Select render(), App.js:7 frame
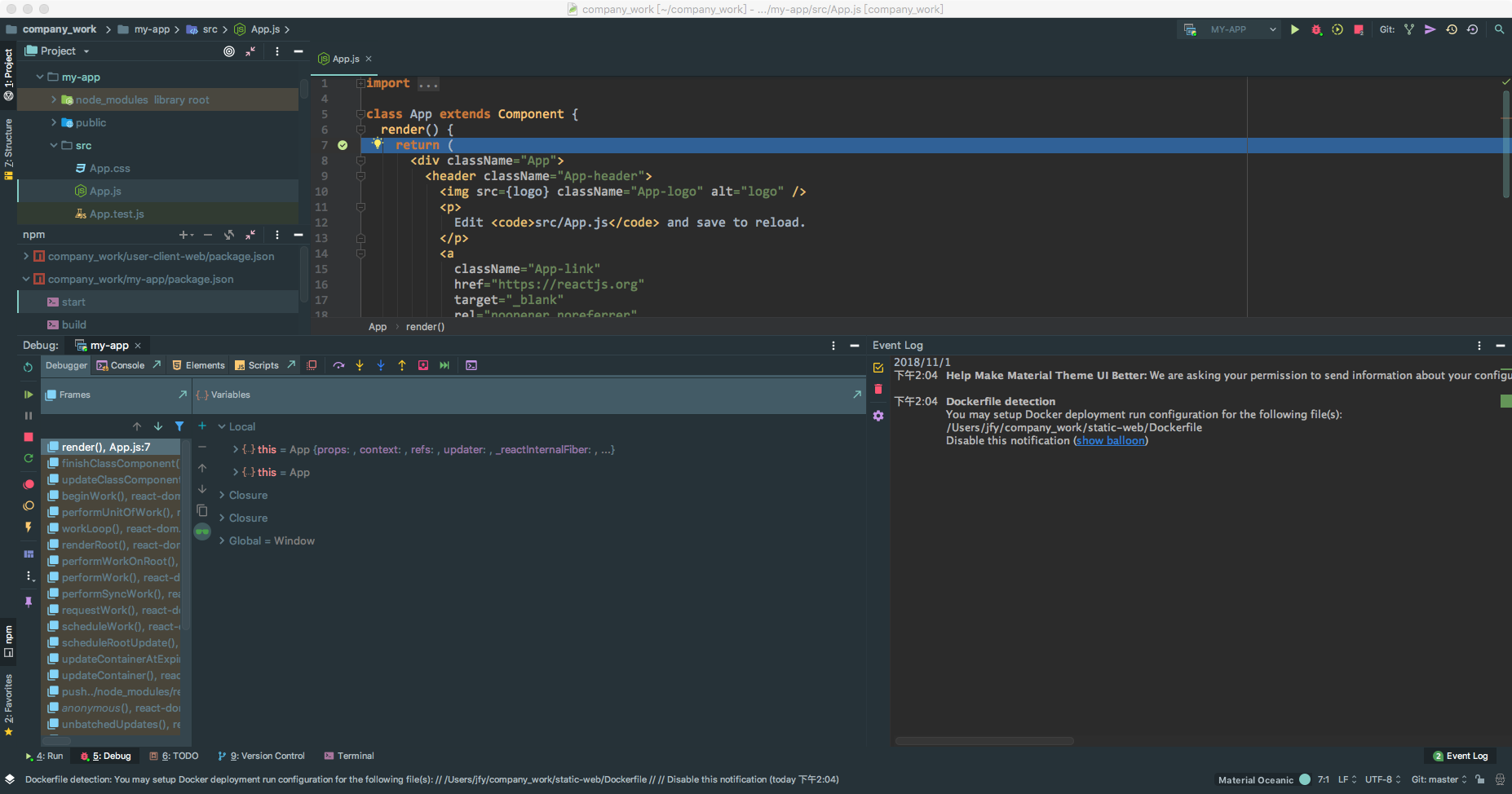The height and width of the screenshot is (794, 1512). (112, 447)
